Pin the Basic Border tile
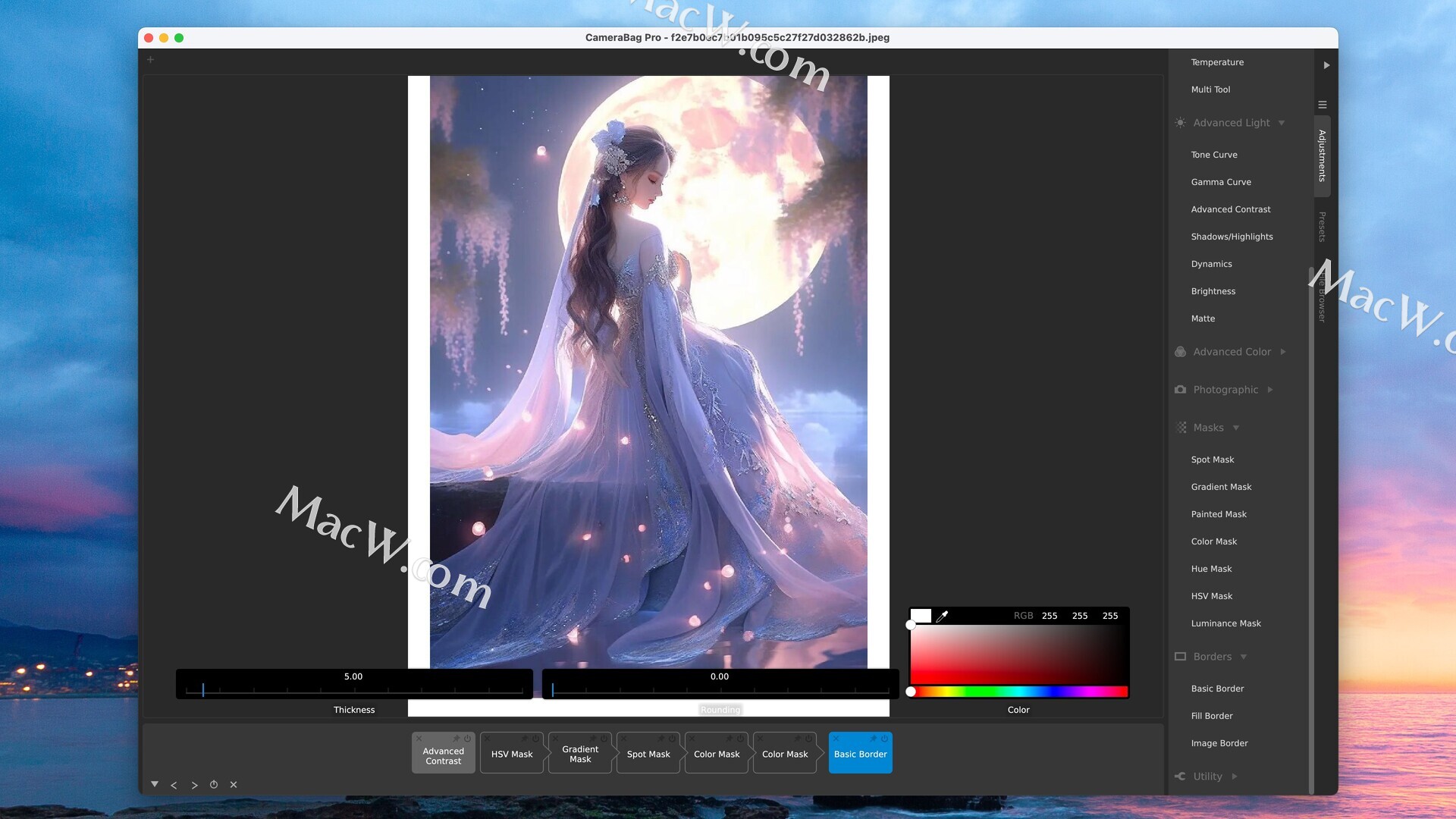The width and height of the screenshot is (1456, 819). coord(873,739)
